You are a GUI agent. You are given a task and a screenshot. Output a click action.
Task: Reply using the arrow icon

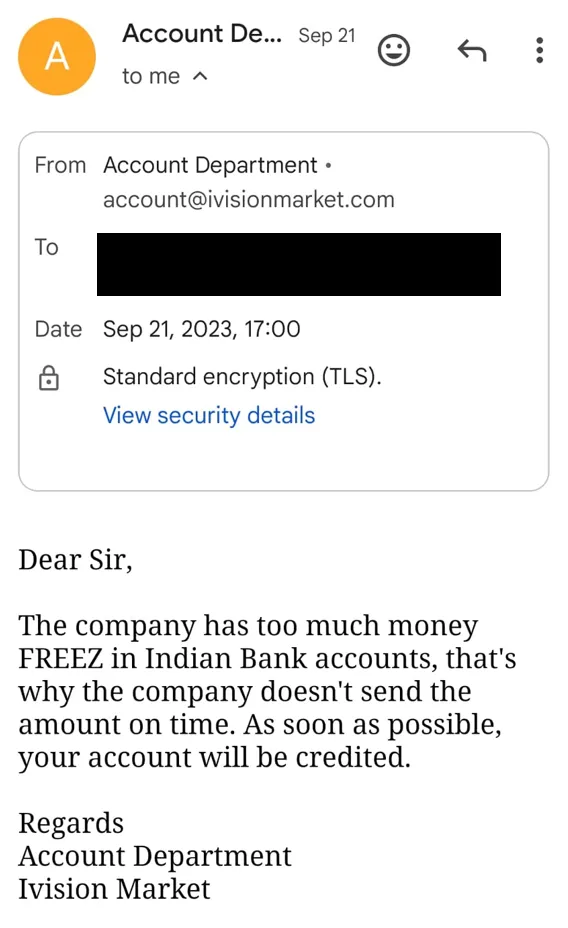(472, 50)
